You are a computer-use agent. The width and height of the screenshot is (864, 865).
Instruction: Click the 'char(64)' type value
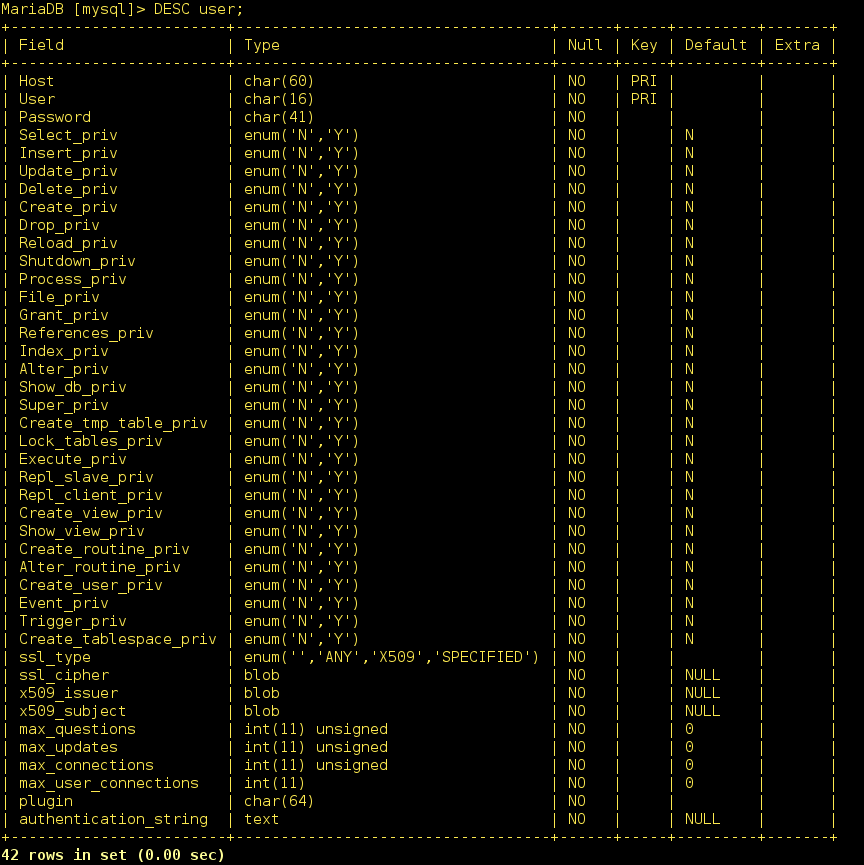279,801
